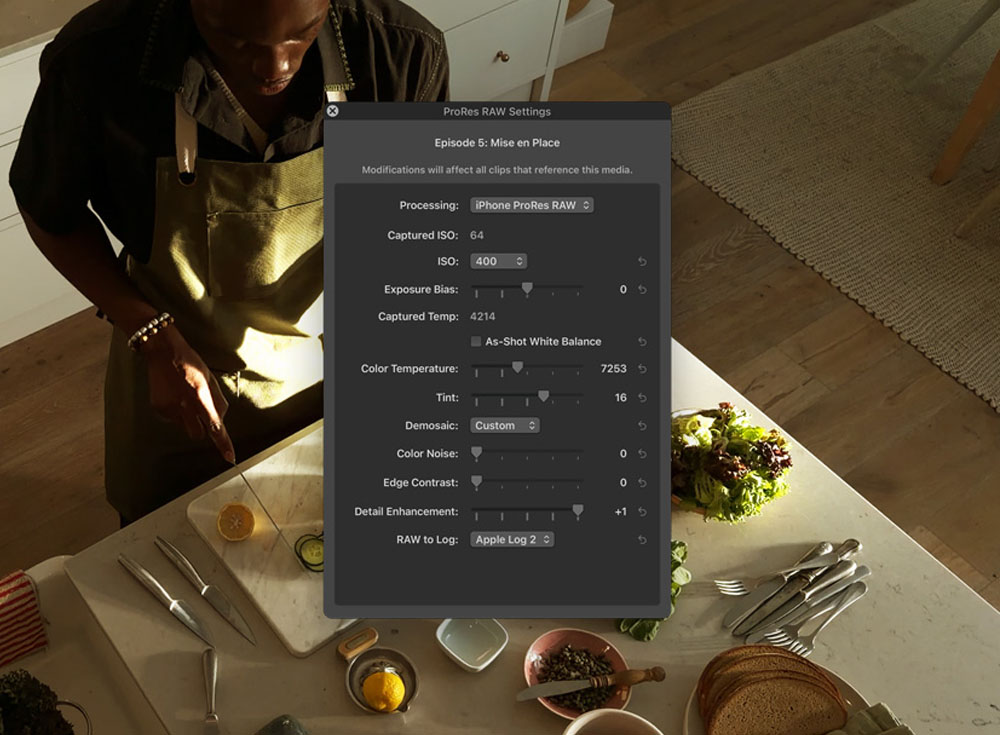1000x735 pixels.
Task: Click the Detail Enhancement reset icon
Action: [642, 512]
